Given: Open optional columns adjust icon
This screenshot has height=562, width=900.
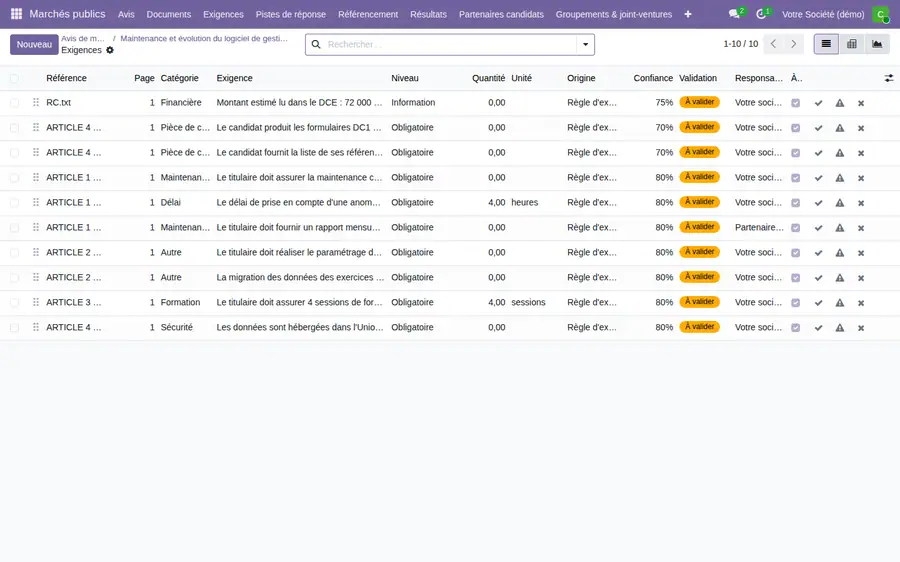Looking at the screenshot, I should [889, 78].
